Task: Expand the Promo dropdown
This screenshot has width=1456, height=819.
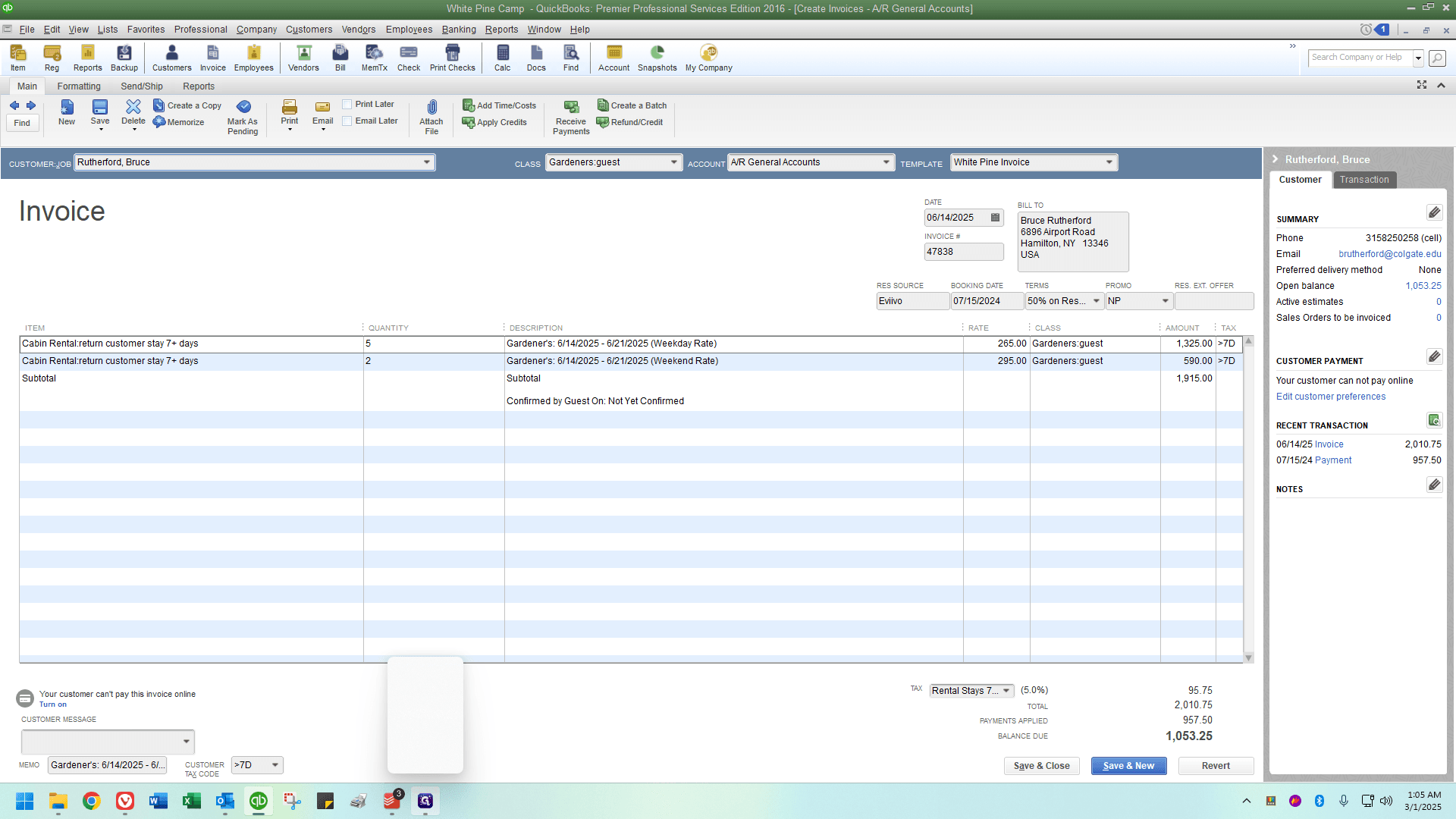Action: 1166,301
